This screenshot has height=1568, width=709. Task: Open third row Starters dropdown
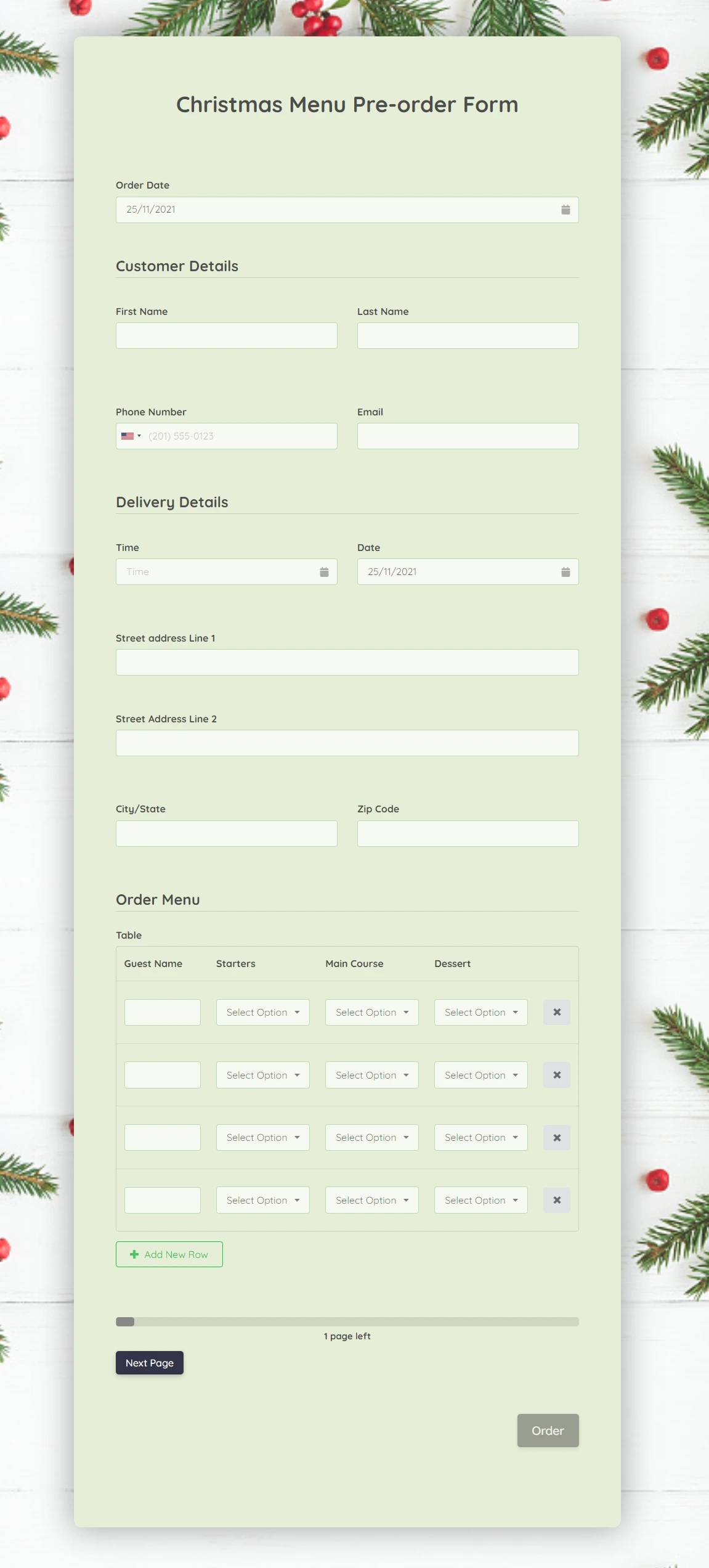pyautogui.click(x=263, y=1137)
